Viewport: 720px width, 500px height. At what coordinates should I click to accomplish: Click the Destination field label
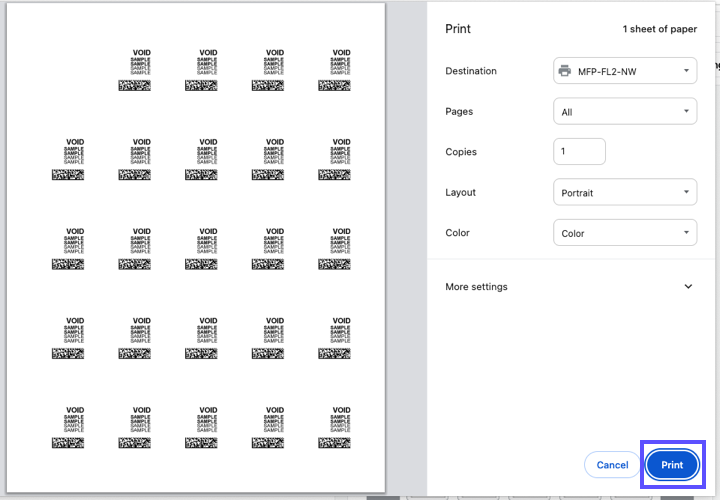[471, 71]
